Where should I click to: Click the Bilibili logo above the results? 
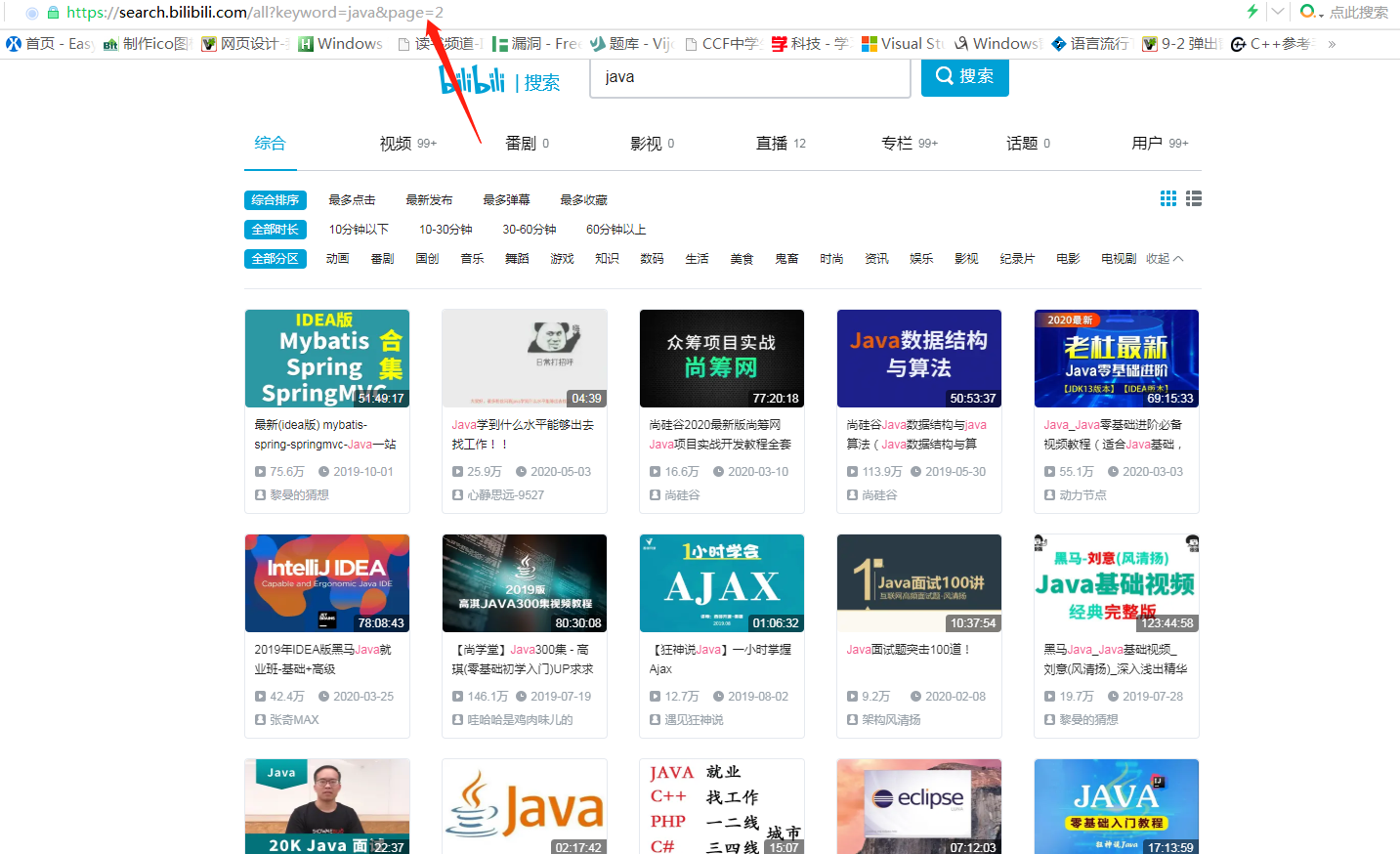point(472,82)
